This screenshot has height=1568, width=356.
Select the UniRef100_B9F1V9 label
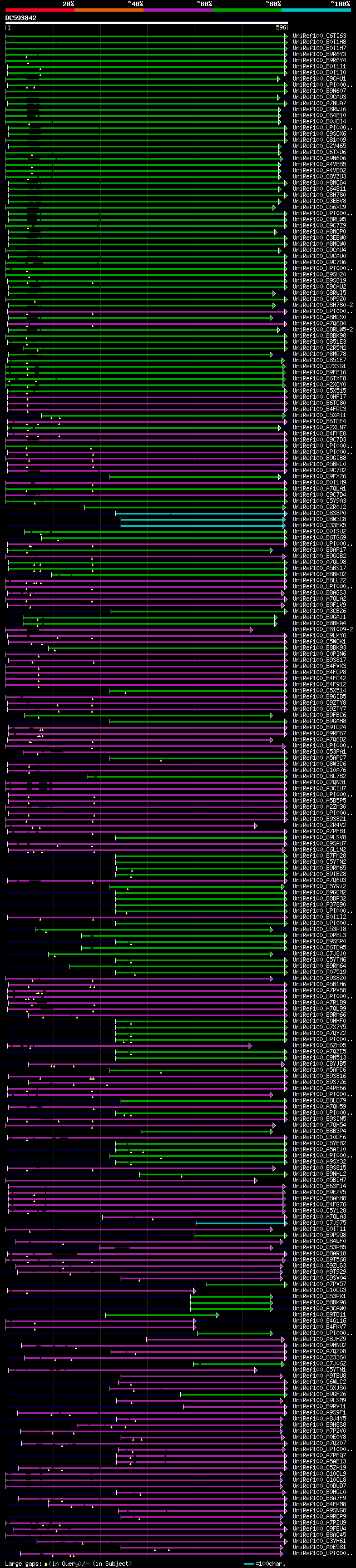319,605
